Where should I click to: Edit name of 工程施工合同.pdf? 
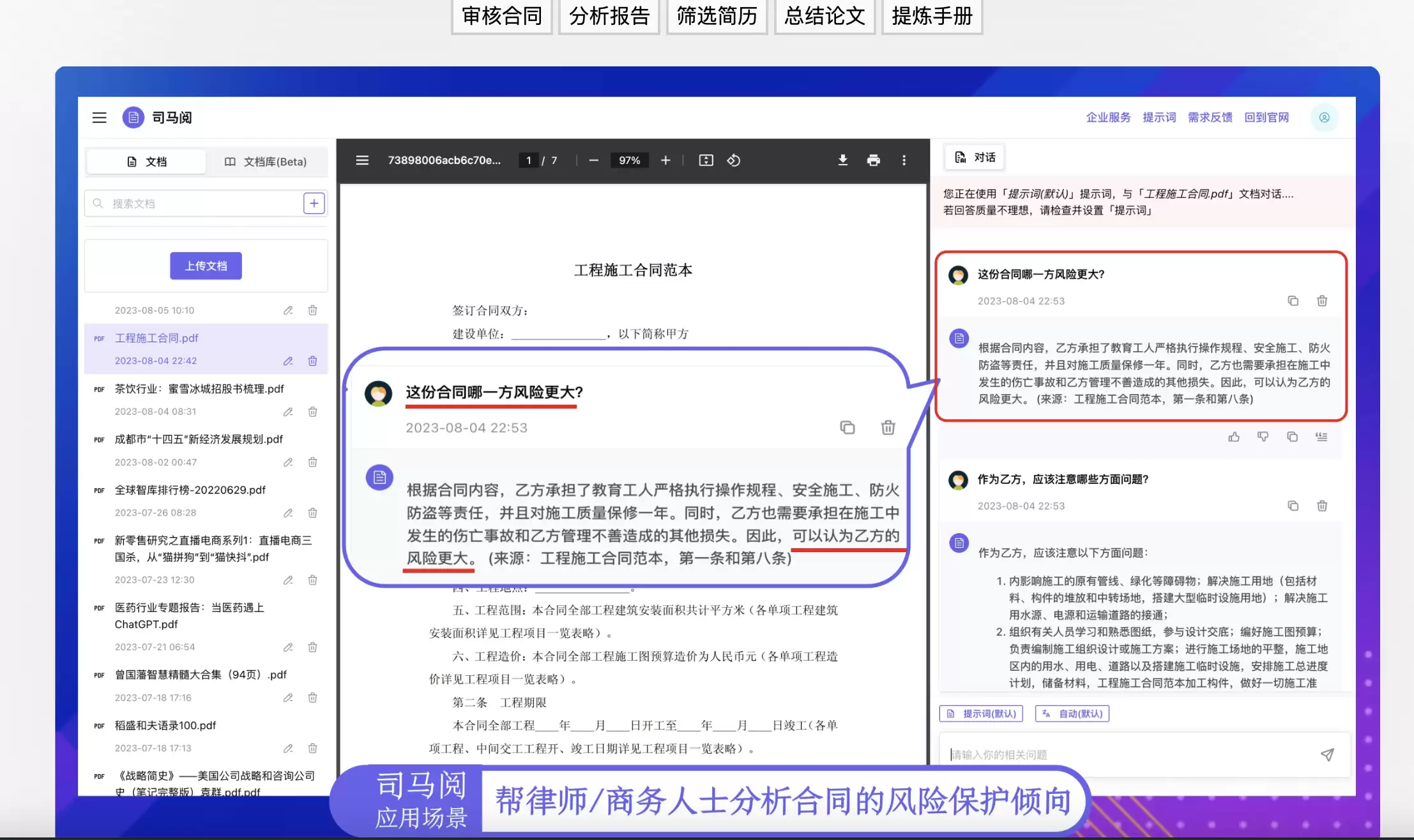pos(288,361)
